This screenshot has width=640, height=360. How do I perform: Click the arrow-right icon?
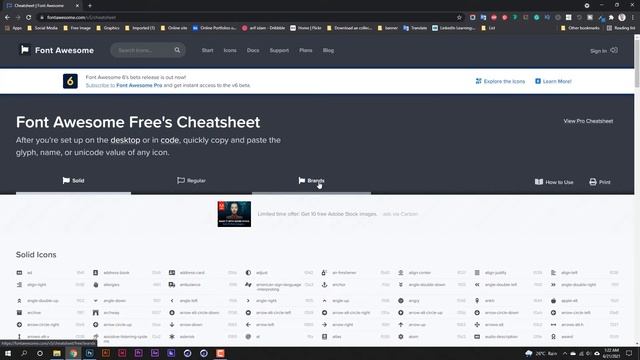(x=324, y=324)
